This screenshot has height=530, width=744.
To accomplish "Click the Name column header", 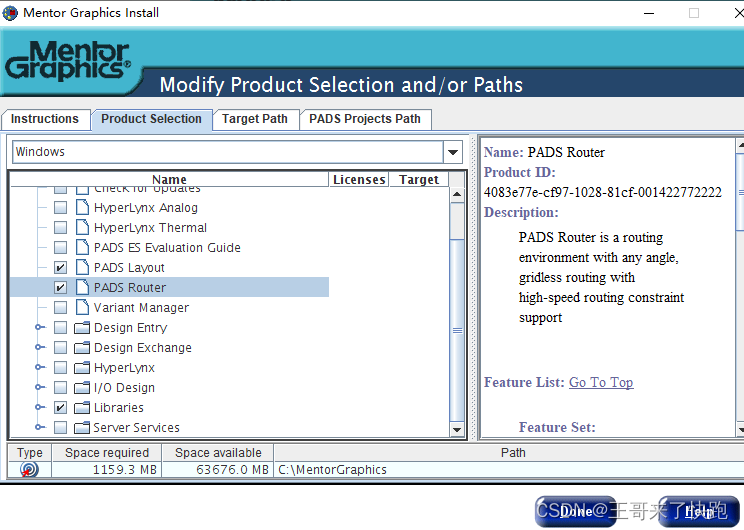I will 169,179.
